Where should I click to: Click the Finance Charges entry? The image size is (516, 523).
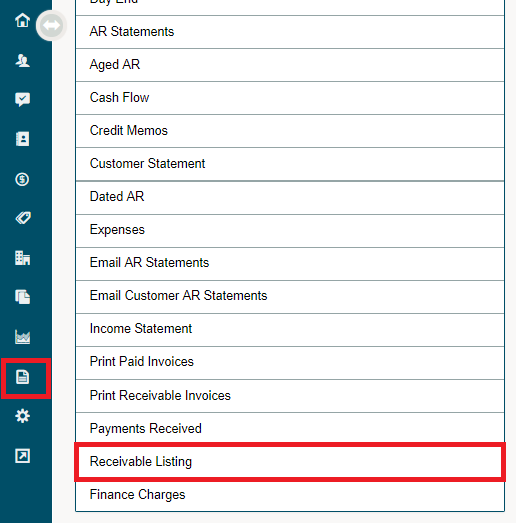click(290, 495)
